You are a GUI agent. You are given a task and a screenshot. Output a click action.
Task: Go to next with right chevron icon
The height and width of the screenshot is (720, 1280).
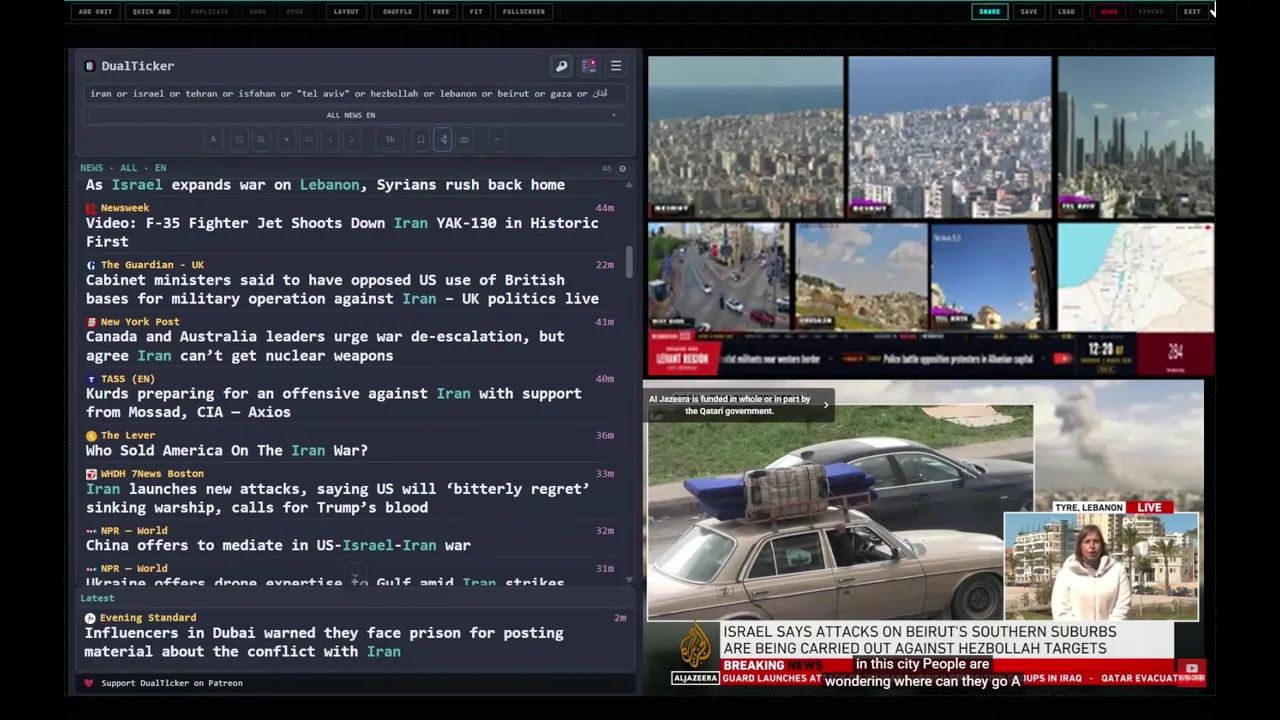(x=351, y=140)
